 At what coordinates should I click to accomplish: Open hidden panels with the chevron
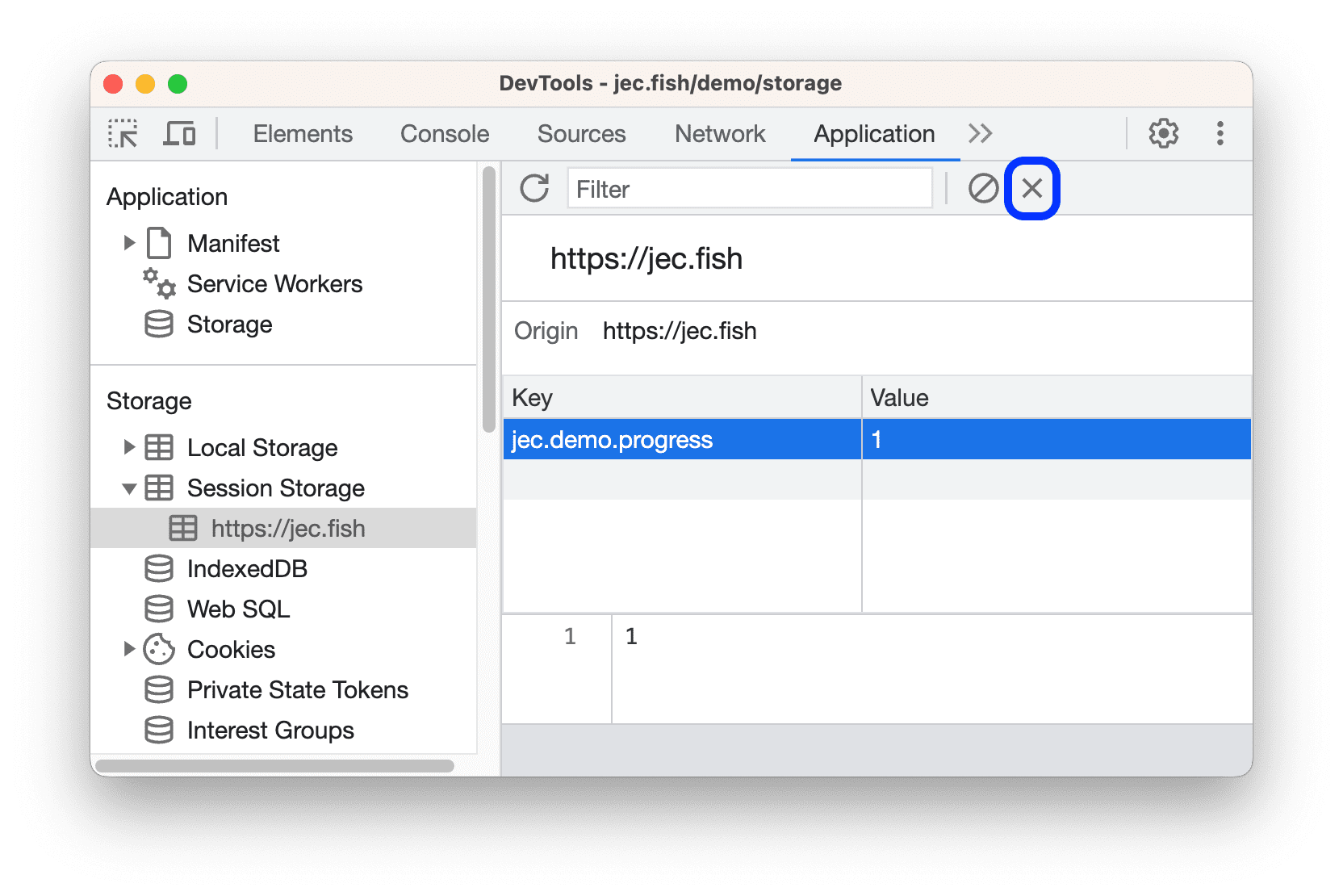point(980,133)
